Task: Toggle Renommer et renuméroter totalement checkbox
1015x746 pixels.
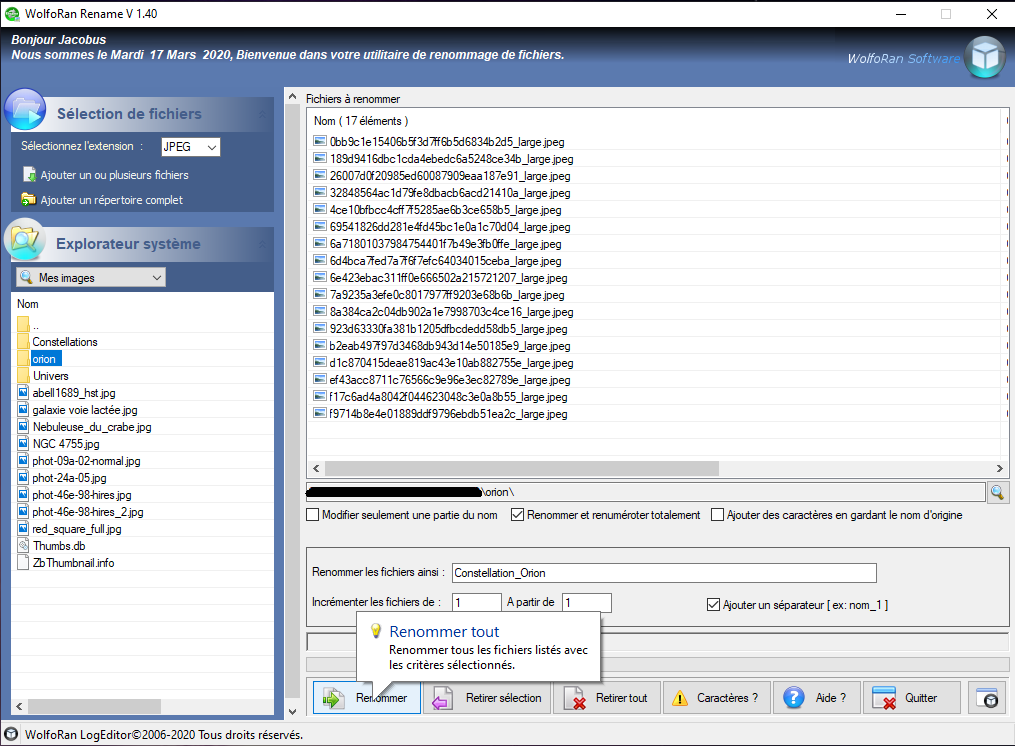Action: pyautogui.click(x=518, y=516)
